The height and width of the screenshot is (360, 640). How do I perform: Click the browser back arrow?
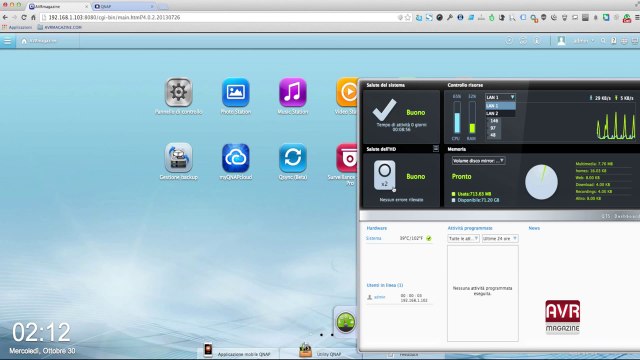click(x=5, y=18)
